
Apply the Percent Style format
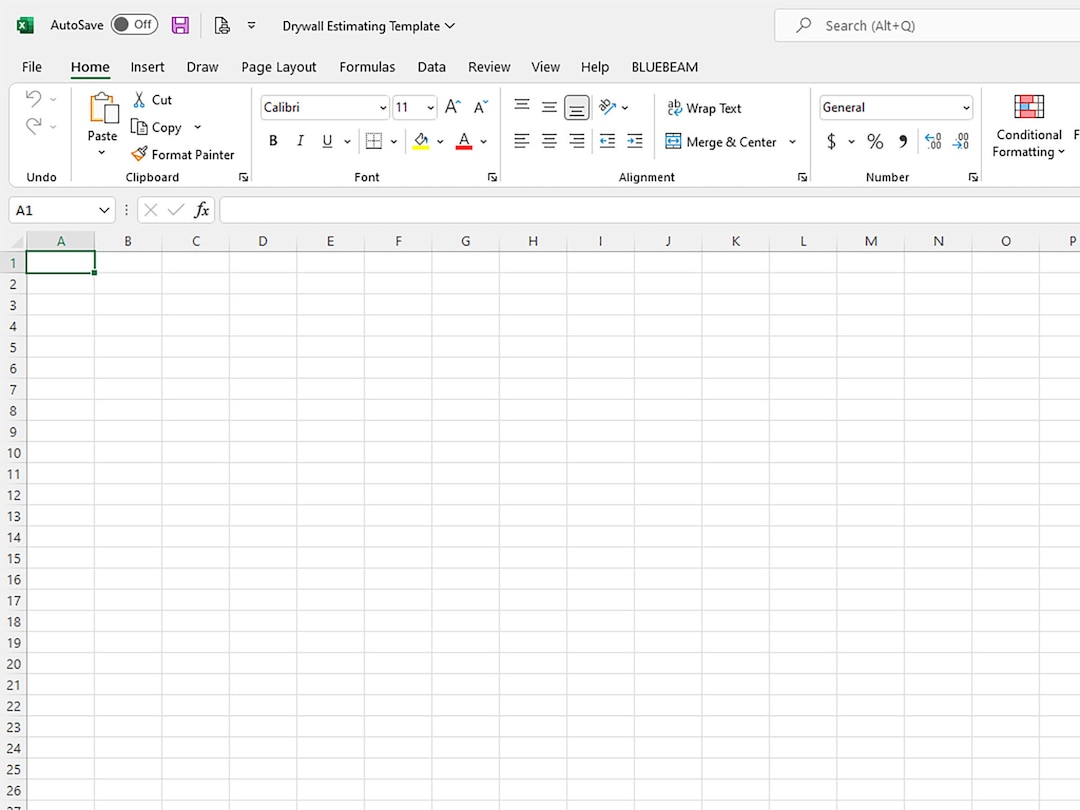click(x=875, y=141)
